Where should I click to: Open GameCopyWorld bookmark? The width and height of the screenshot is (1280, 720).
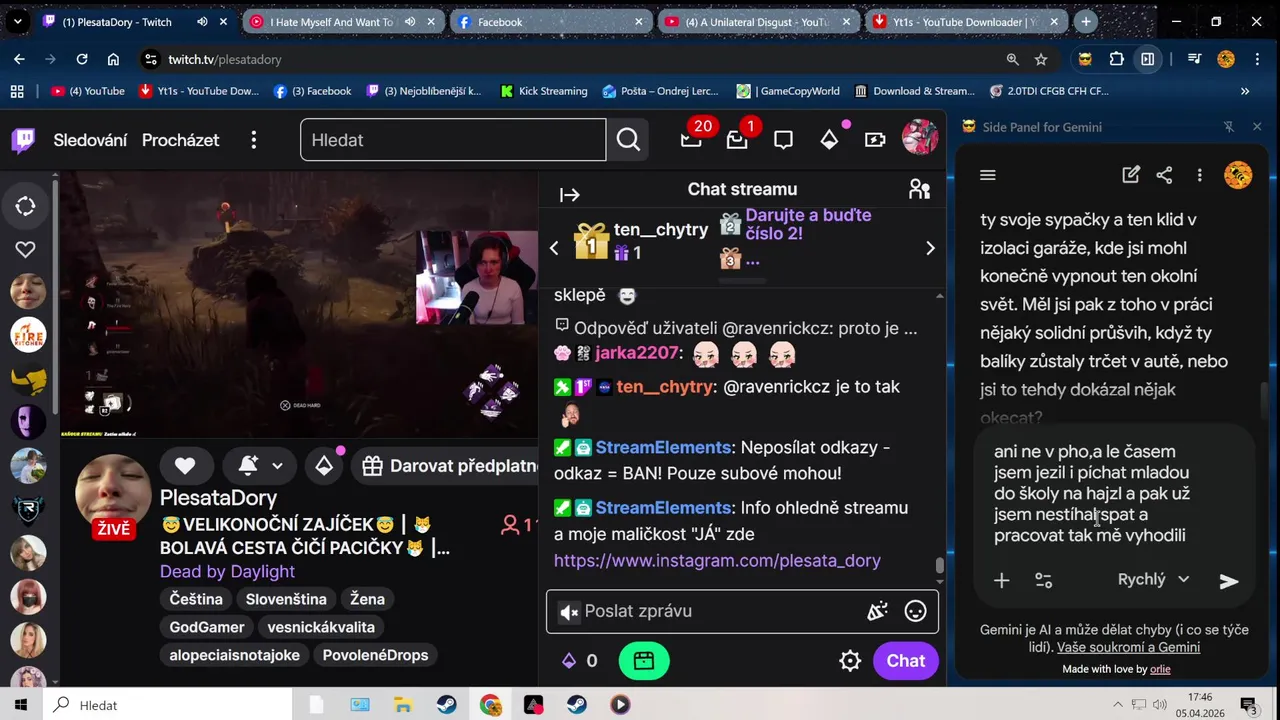788,91
